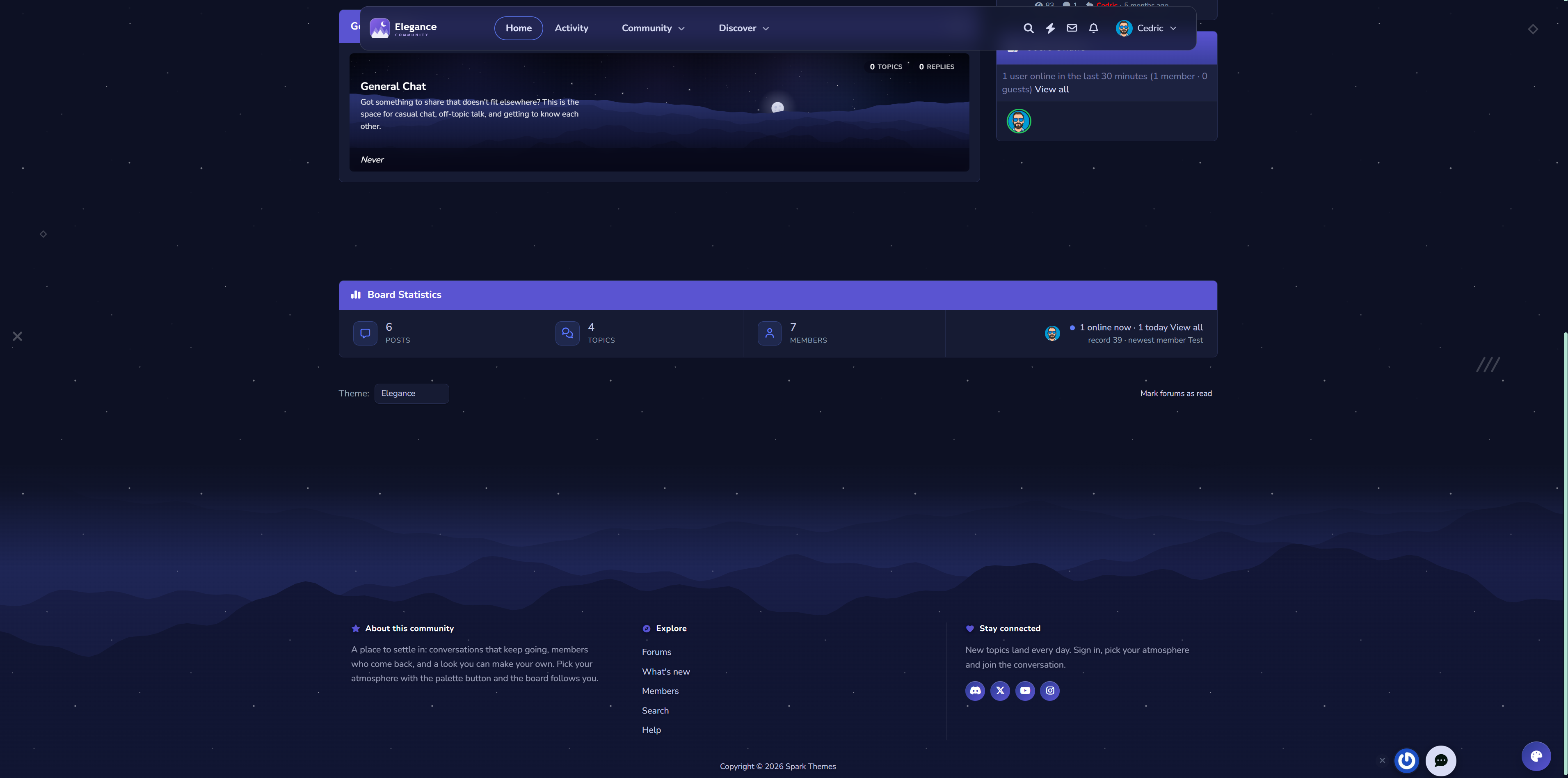Open the Instagram social icon

pyautogui.click(x=1050, y=690)
